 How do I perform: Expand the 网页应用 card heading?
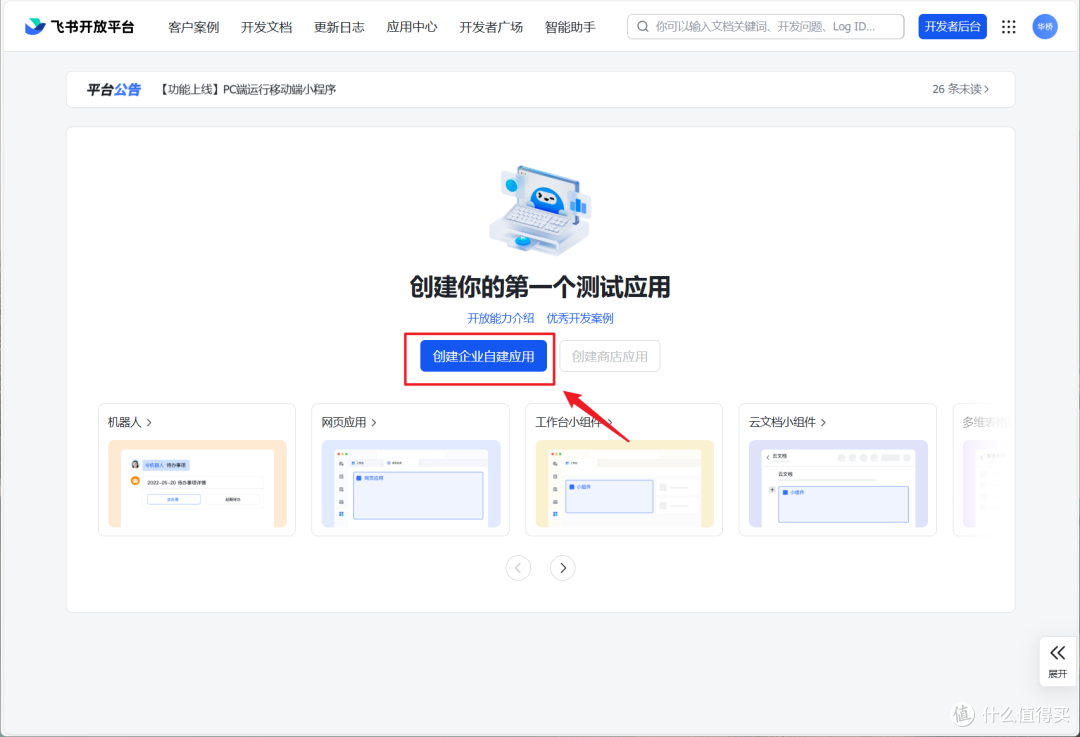[349, 422]
